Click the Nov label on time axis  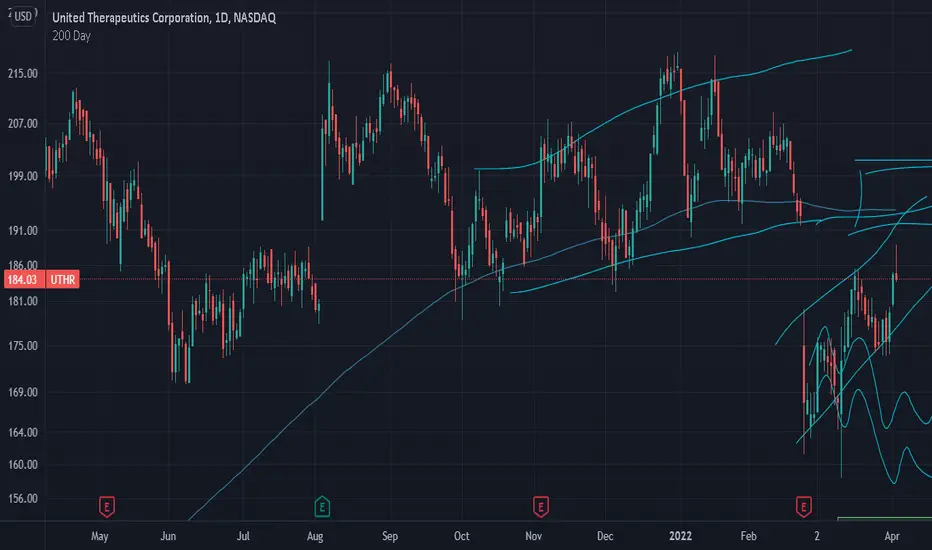click(534, 536)
